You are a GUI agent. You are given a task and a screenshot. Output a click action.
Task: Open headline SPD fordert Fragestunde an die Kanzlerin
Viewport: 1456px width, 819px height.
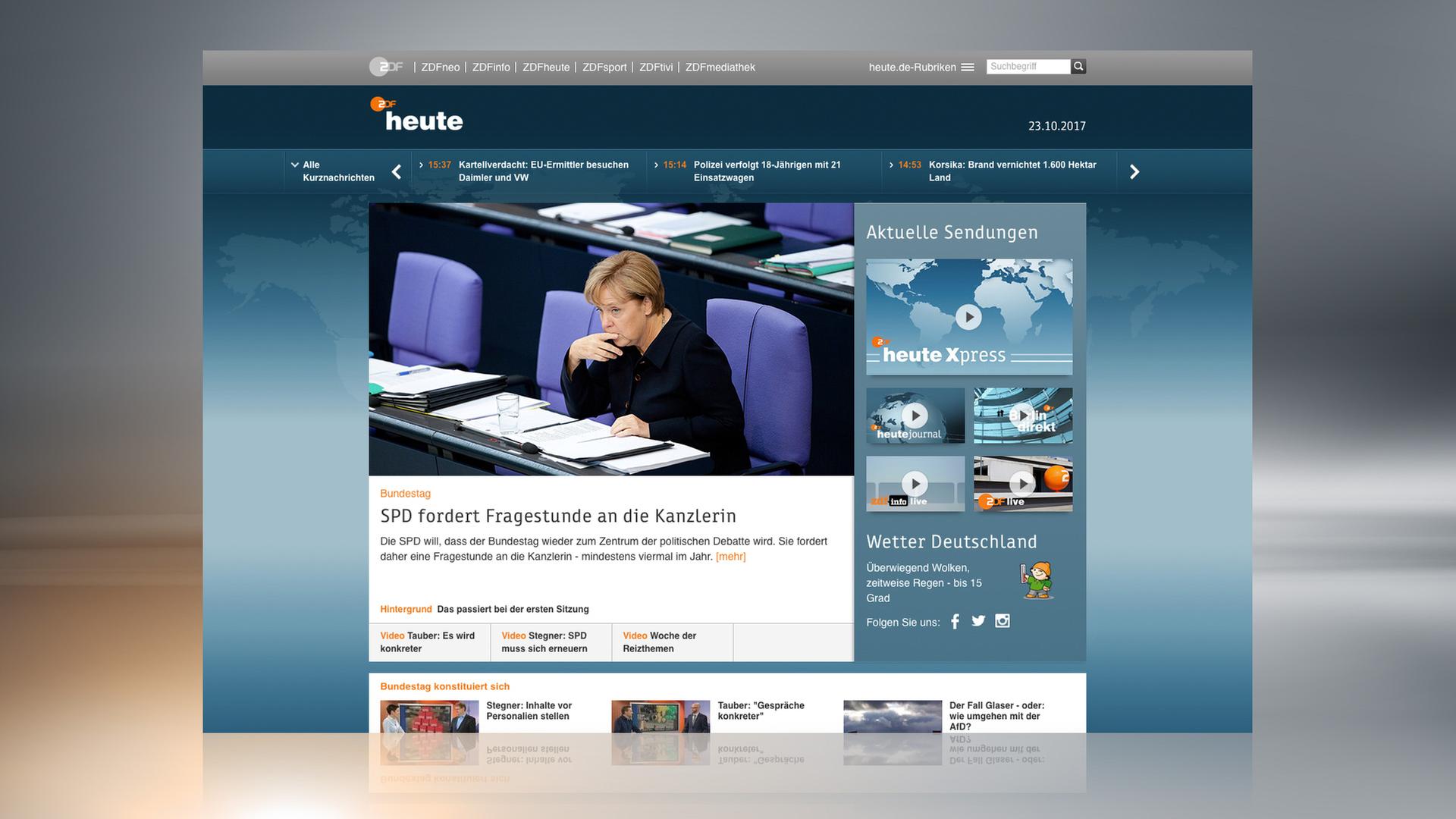click(x=558, y=516)
